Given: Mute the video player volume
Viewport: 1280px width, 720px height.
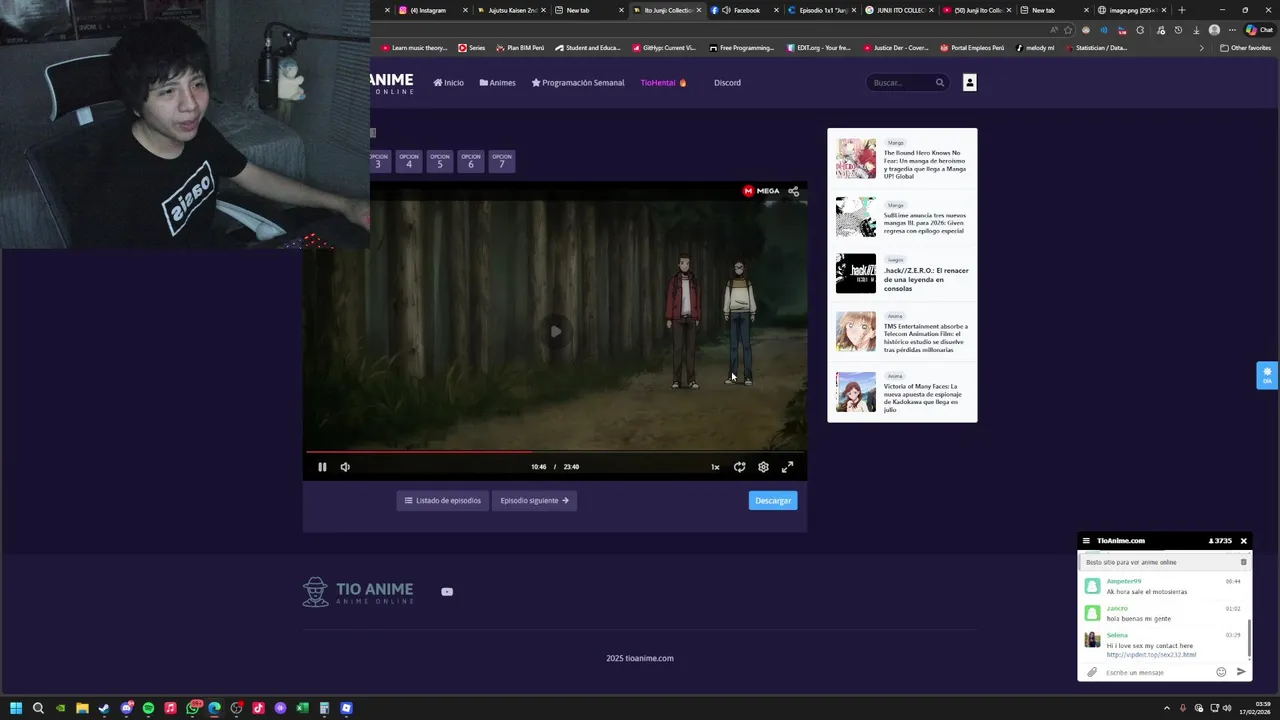Looking at the screenshot, I should 345,467.
